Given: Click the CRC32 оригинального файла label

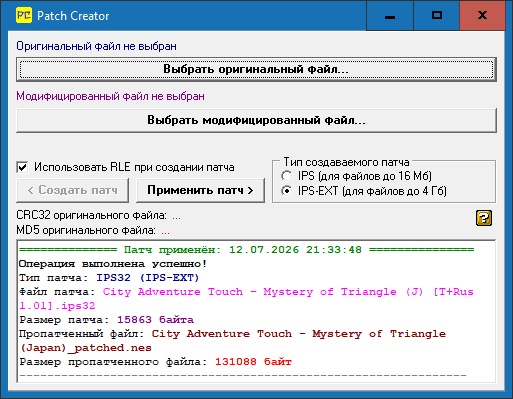Looking at the screenshot, I should [91, 215].
